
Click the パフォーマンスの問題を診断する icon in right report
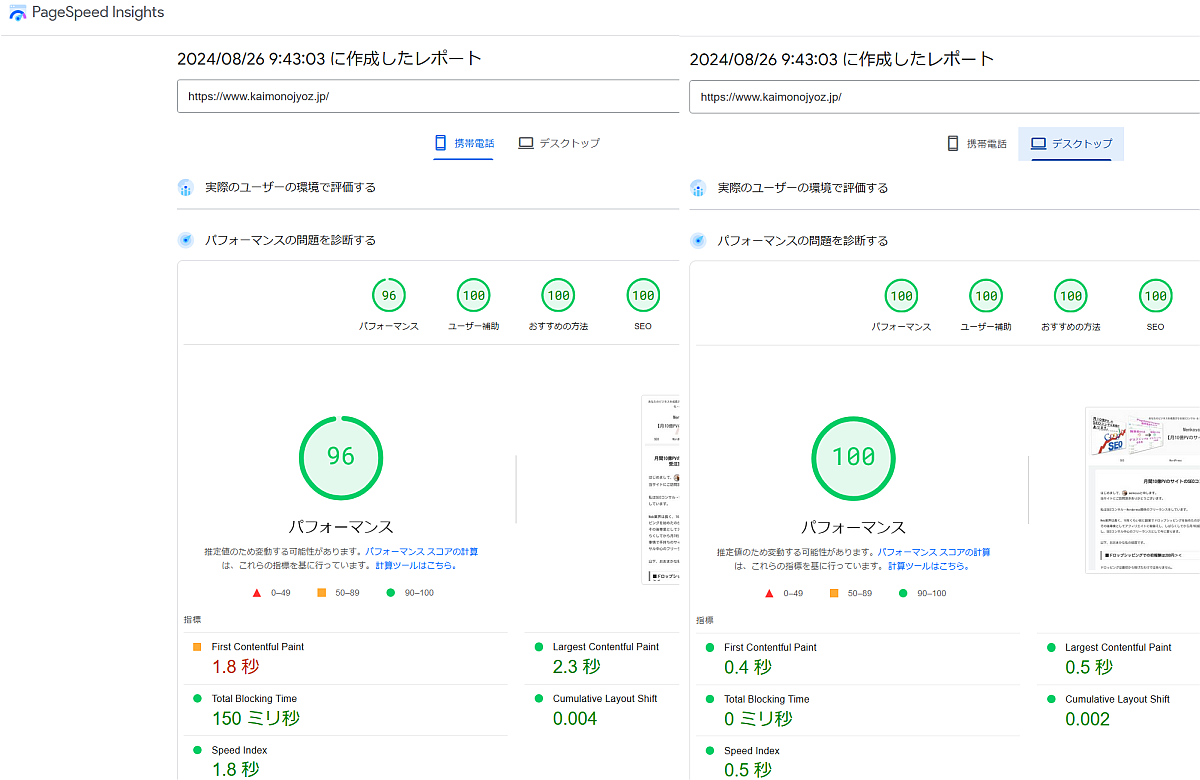tap(697, 240)
